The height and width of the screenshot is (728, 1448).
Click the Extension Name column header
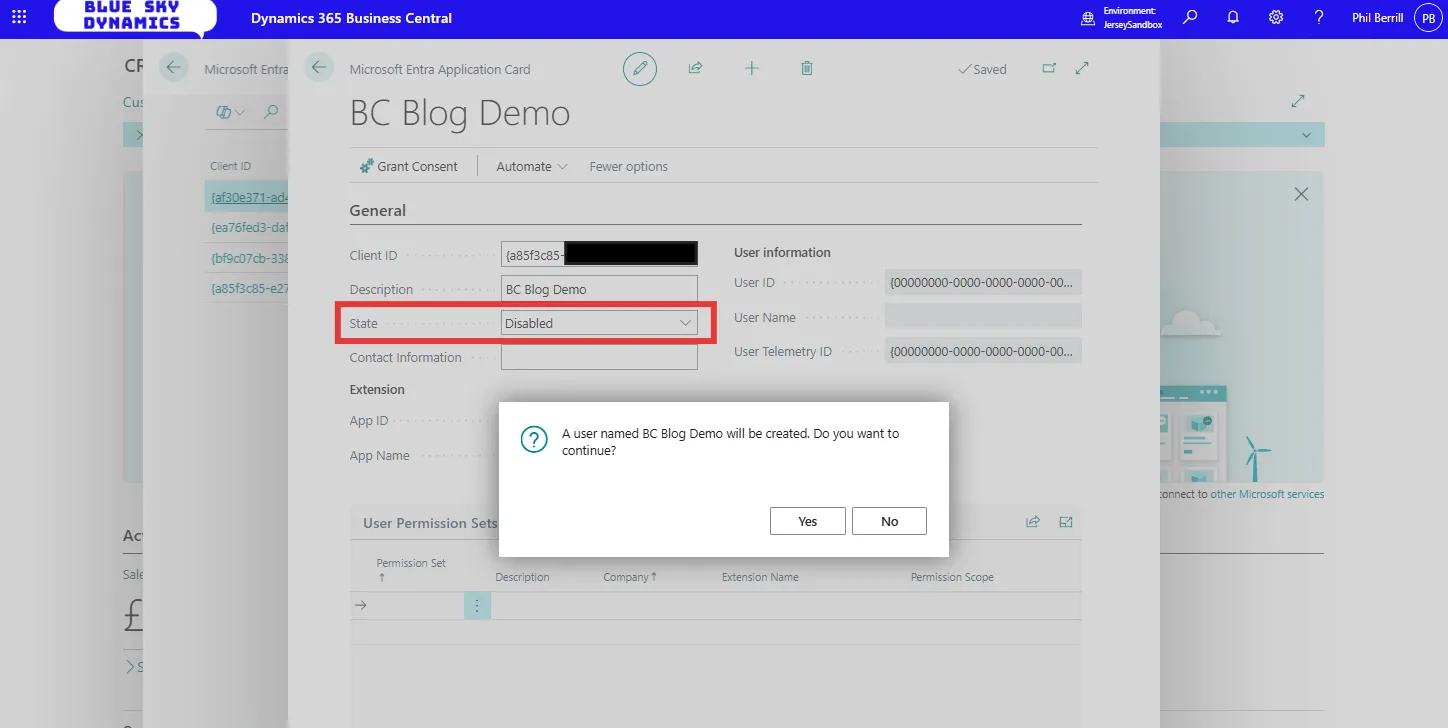(760, 577)
